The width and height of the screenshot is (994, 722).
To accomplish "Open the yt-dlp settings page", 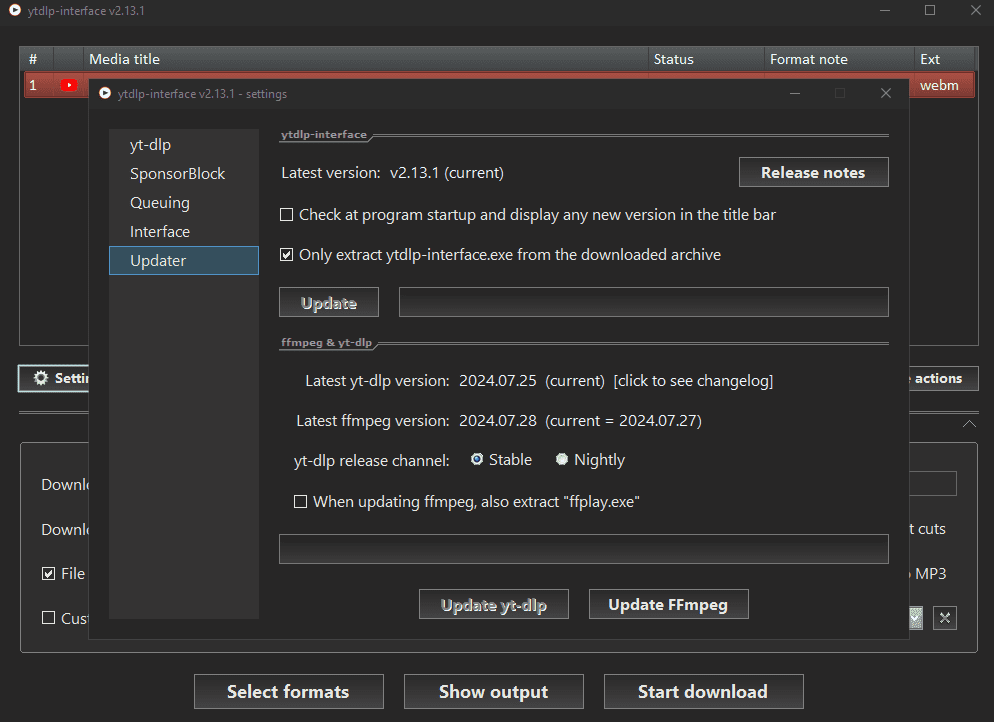I will pos(184,145).
